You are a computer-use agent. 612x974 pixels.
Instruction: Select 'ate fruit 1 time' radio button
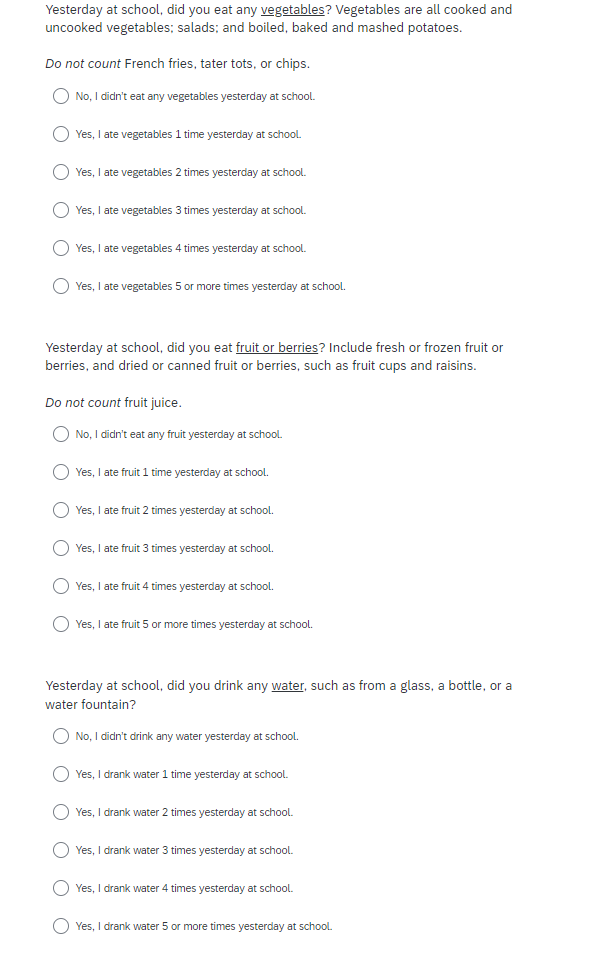click(61, 473)
